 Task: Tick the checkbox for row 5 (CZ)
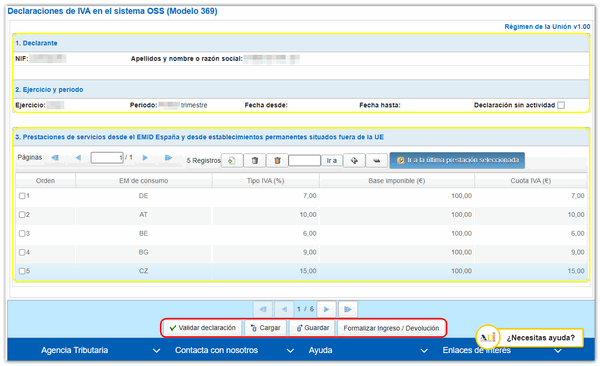22,271
